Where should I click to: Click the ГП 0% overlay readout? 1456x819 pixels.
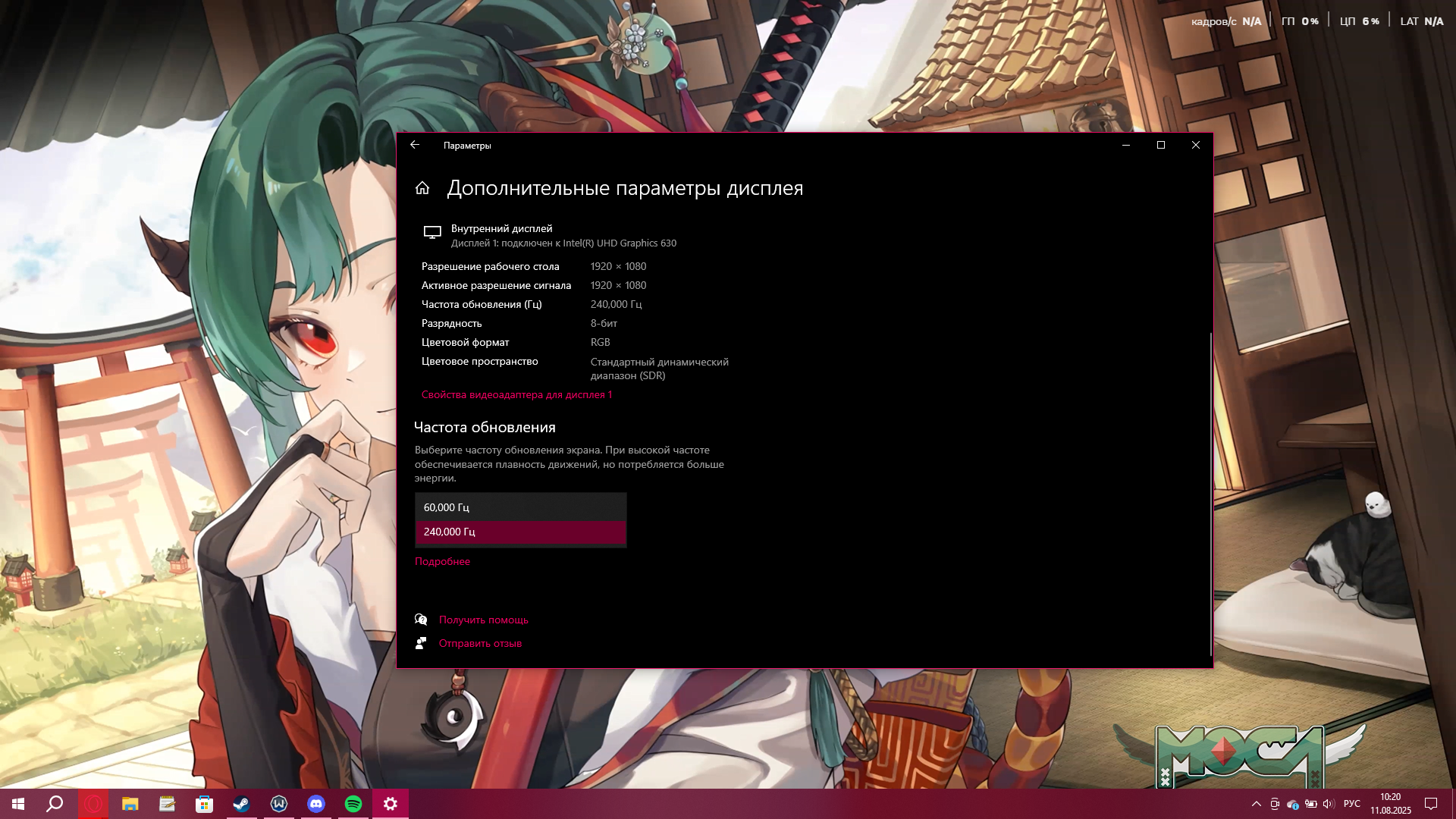[x=1300, y=21]
